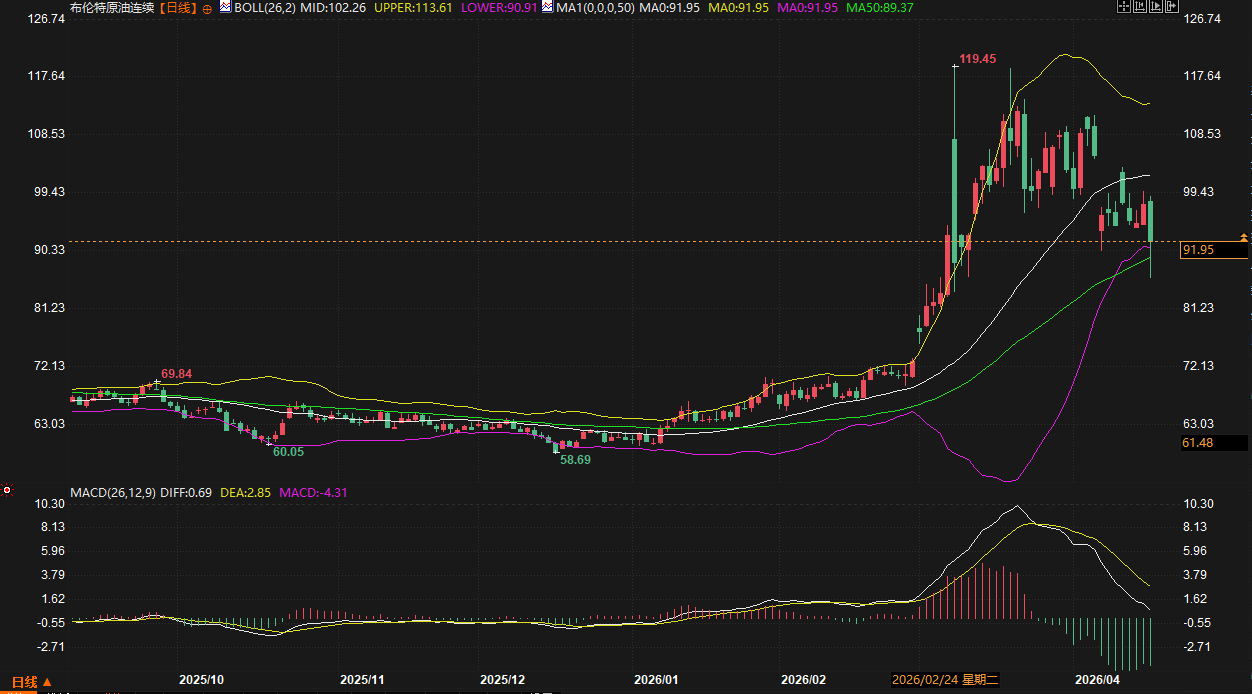Select the 2026/02/24 星期二 date marker
Screen dimensions: 1252x694
pyautogui.click(x=944, y=680)
